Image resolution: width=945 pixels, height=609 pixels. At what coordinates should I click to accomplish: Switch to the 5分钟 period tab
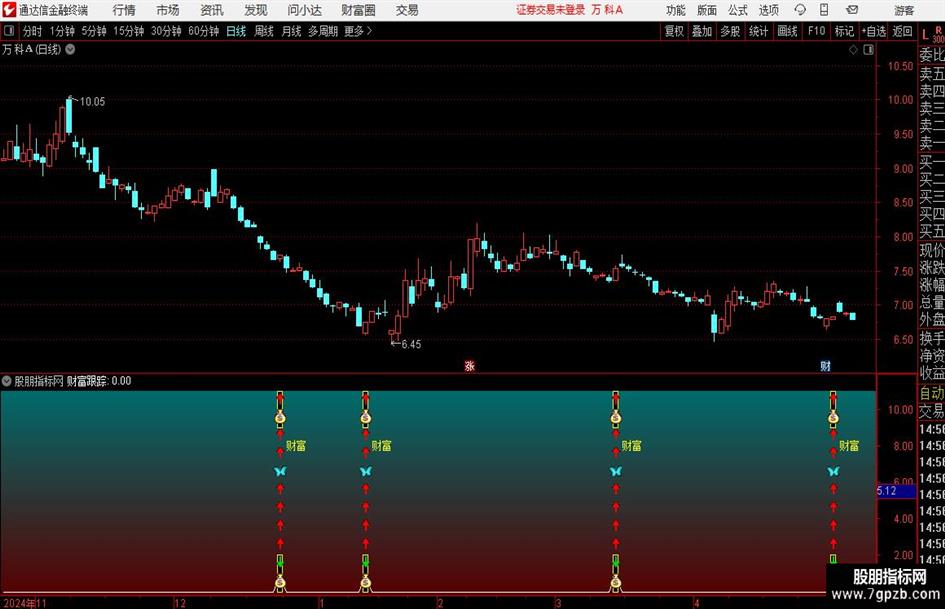(94, 31)
